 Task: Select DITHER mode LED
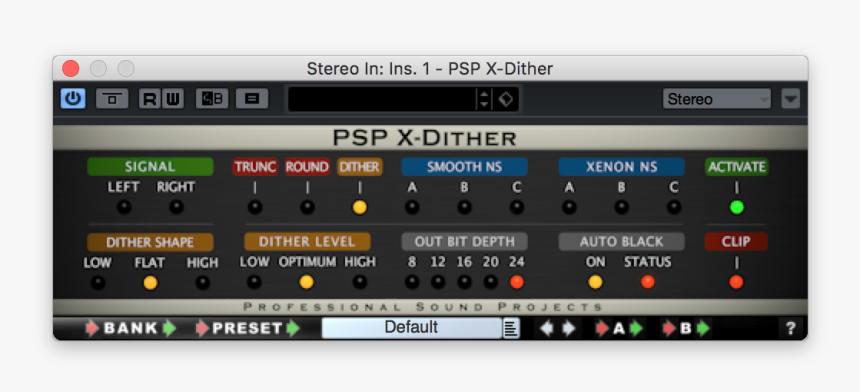point(360,207)
